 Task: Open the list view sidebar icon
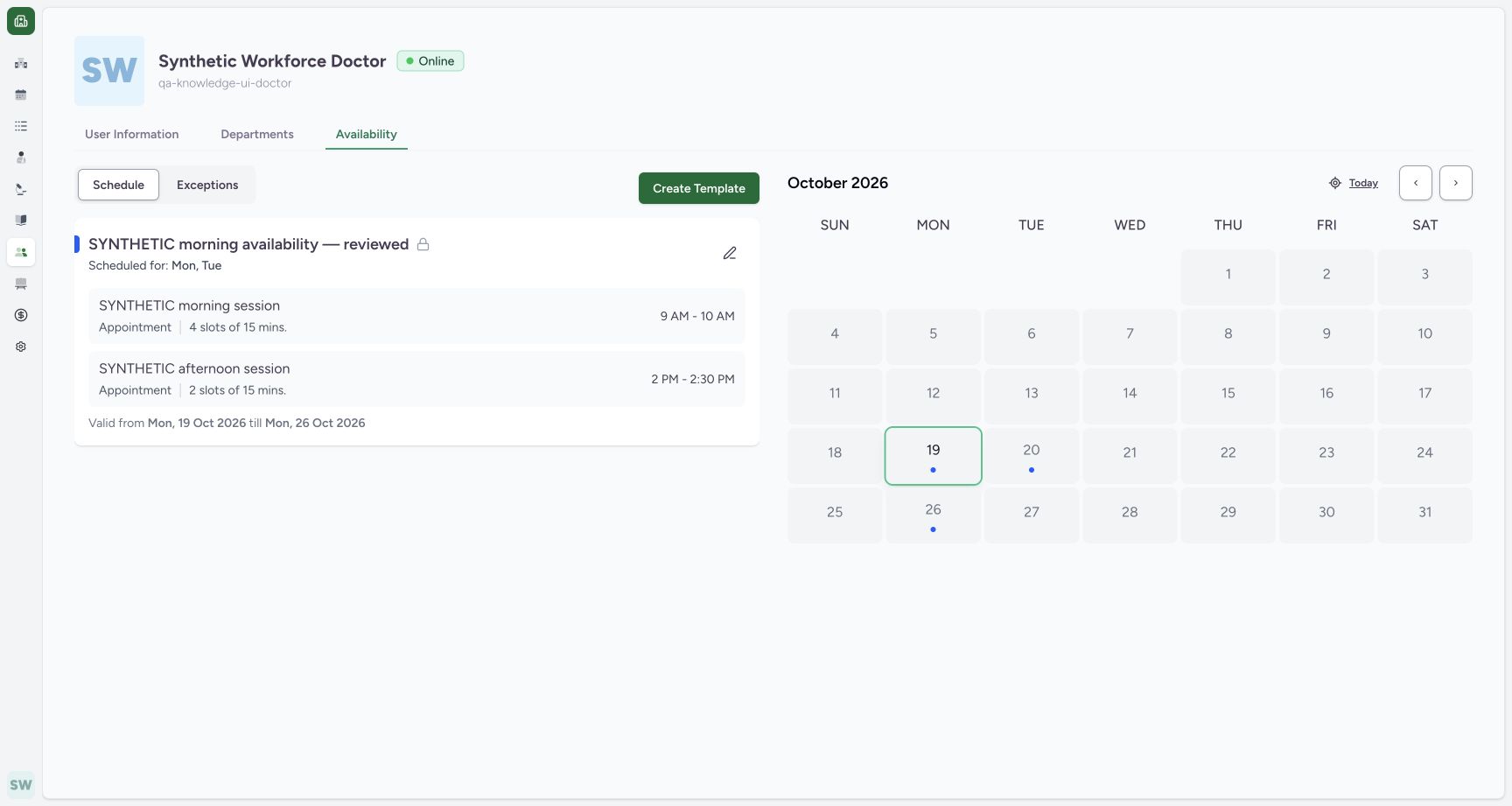(21, 126)
